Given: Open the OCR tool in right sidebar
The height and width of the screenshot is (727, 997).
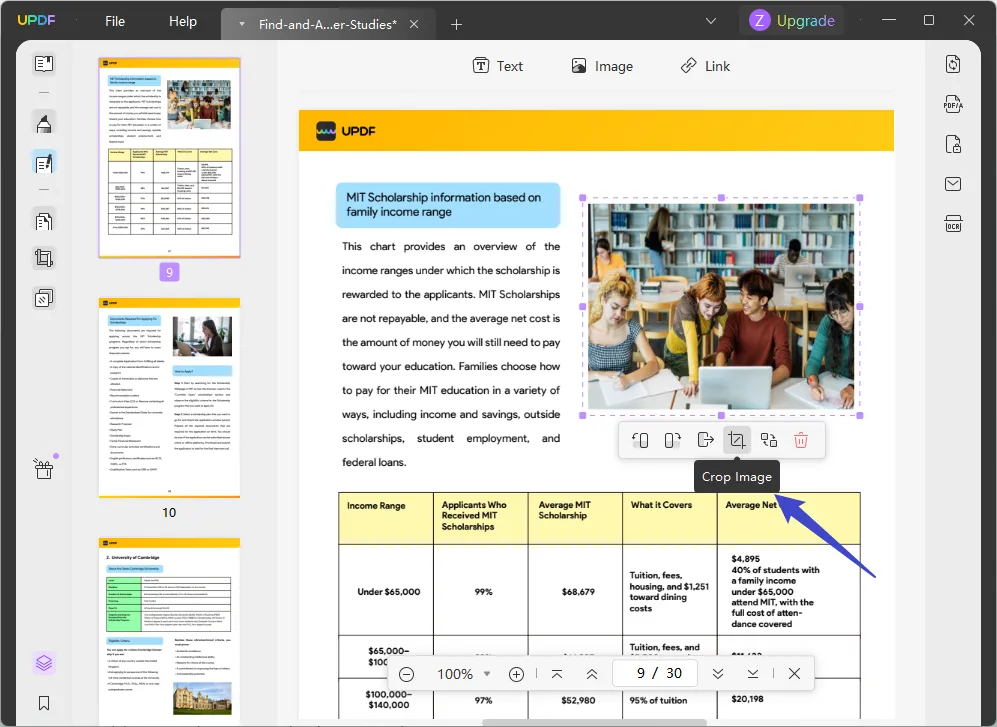Looking at the screenshot, I should (951, 224).
